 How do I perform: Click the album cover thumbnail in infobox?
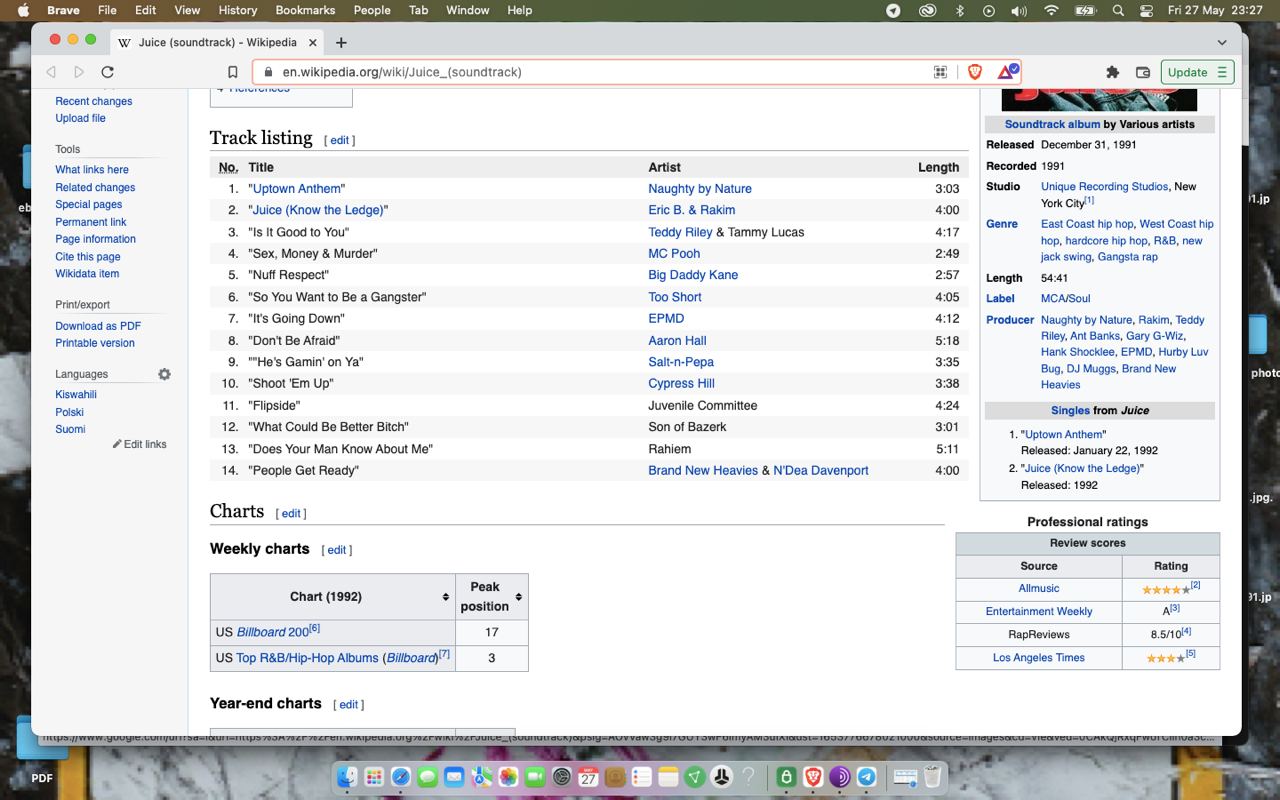[x=1099, y=100]
